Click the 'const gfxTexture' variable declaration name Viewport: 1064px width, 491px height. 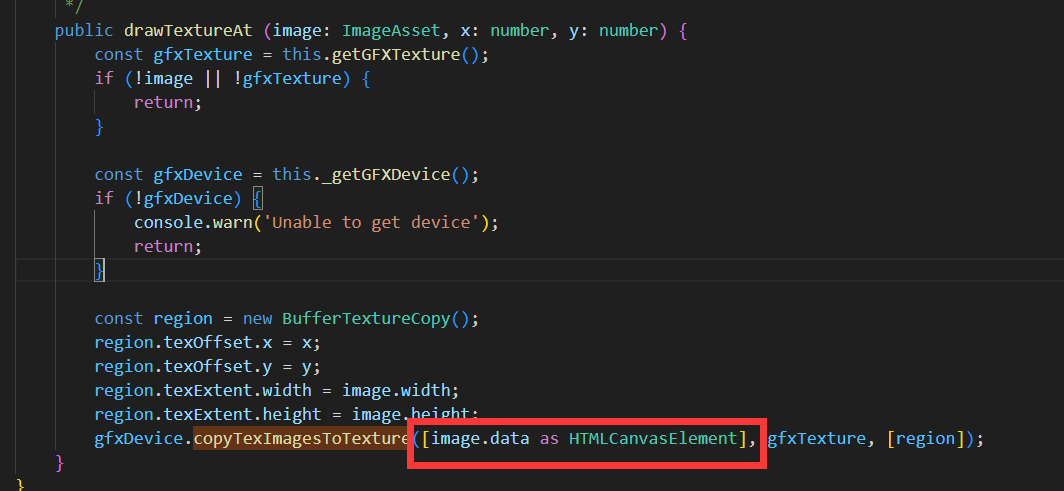coord(203,54)
